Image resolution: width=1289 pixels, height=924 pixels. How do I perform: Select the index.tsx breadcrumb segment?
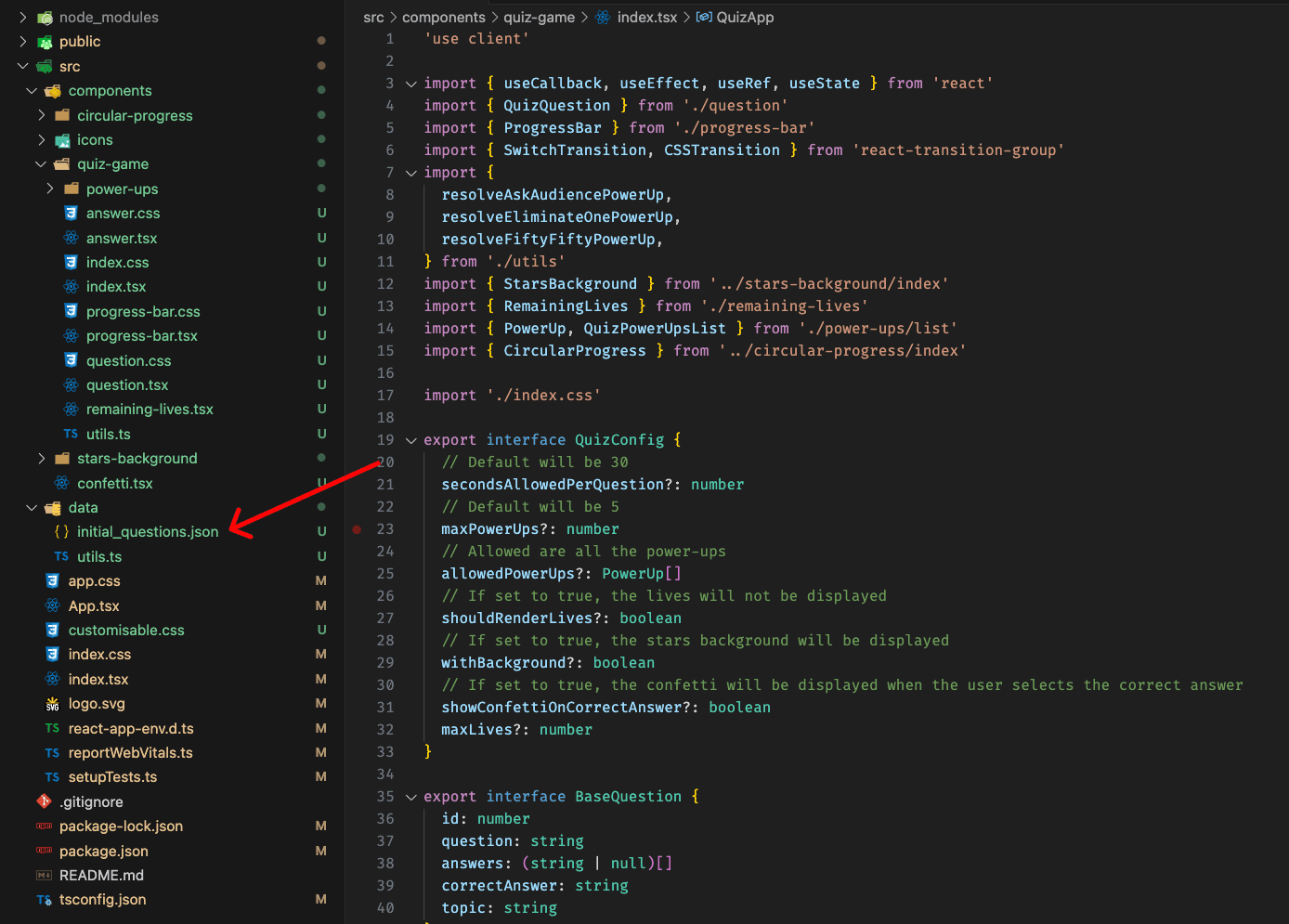click(647, 17)
